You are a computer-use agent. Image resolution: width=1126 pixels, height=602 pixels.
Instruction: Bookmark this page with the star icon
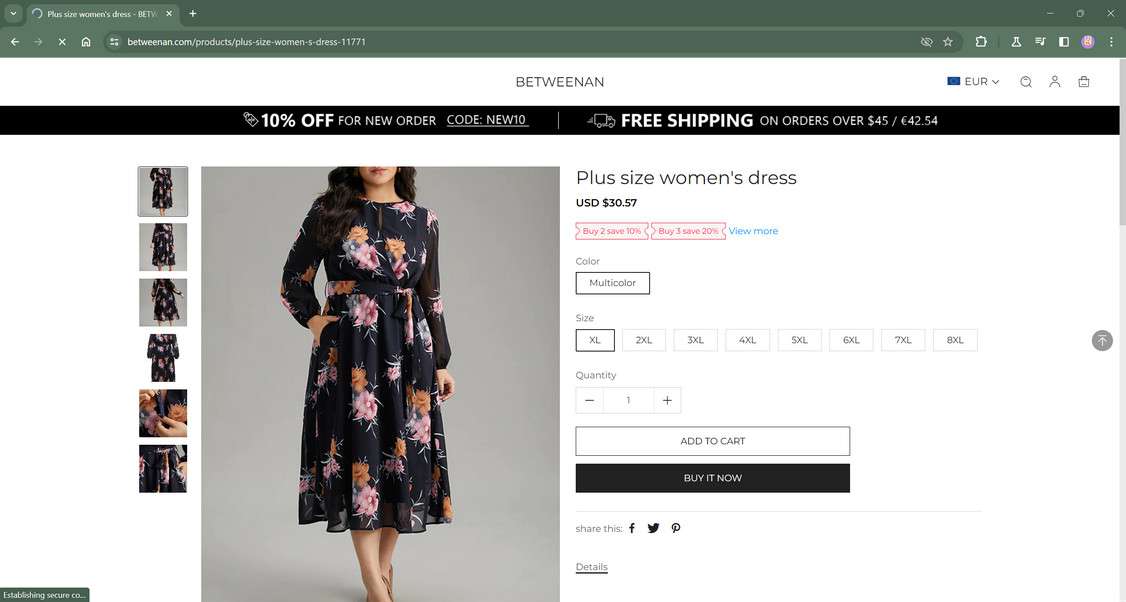click(x=948, y=42)
